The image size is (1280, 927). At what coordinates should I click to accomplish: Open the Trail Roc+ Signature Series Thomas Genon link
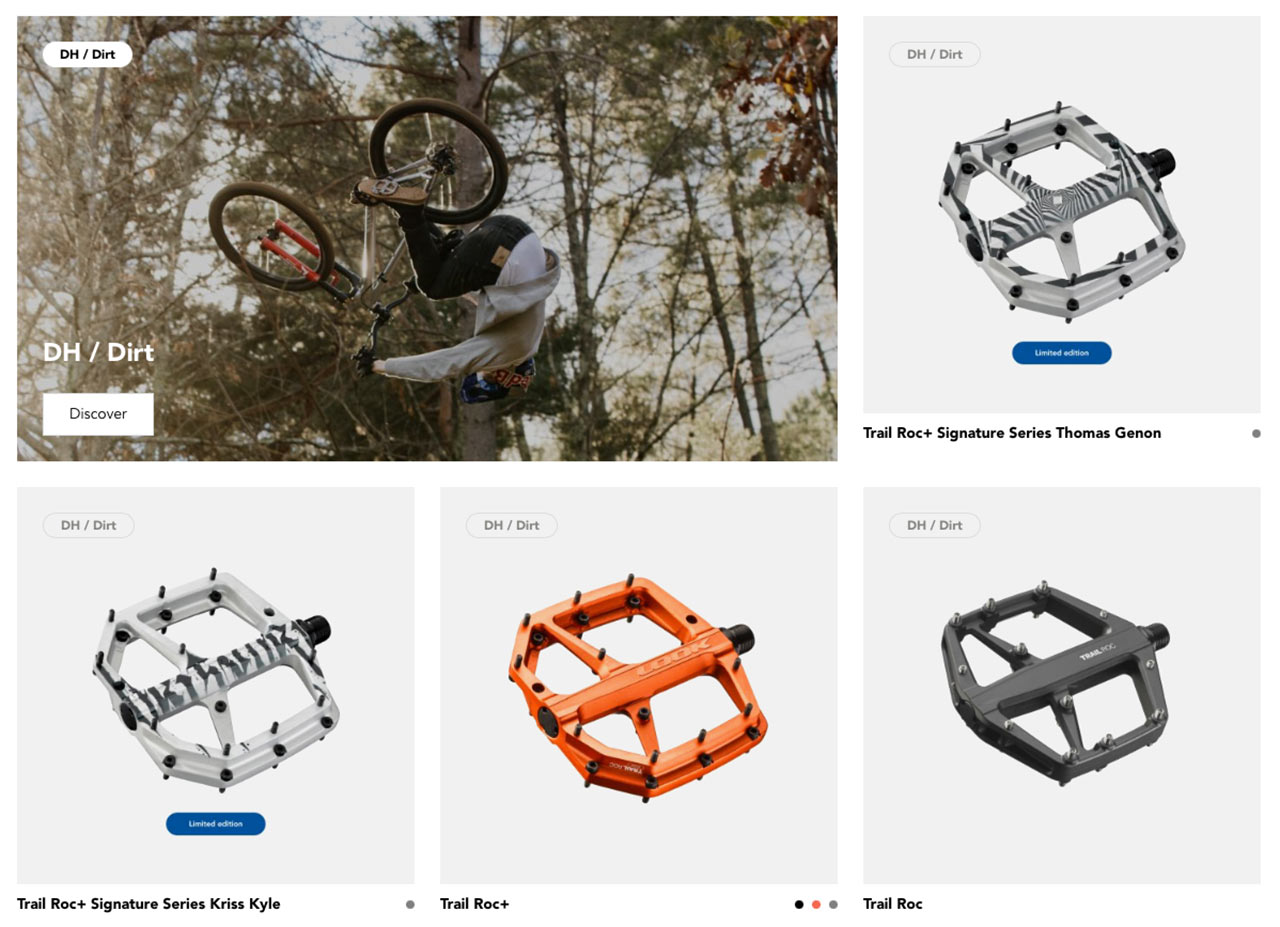[x=1012, y=433]
